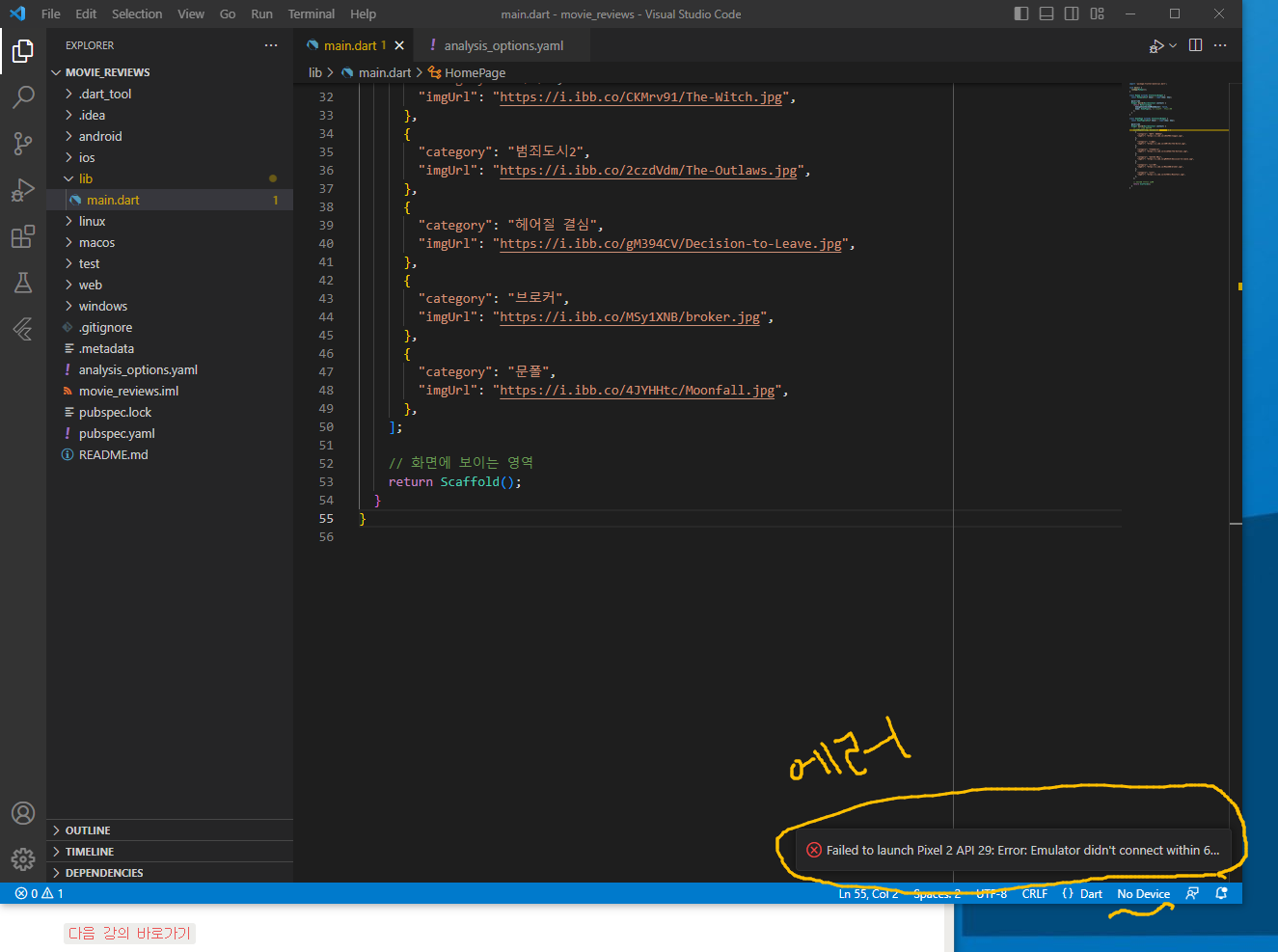The width and height of the screenshot is (1278, 952).
Task: Expand the android folder
Action: click(170, 136)
